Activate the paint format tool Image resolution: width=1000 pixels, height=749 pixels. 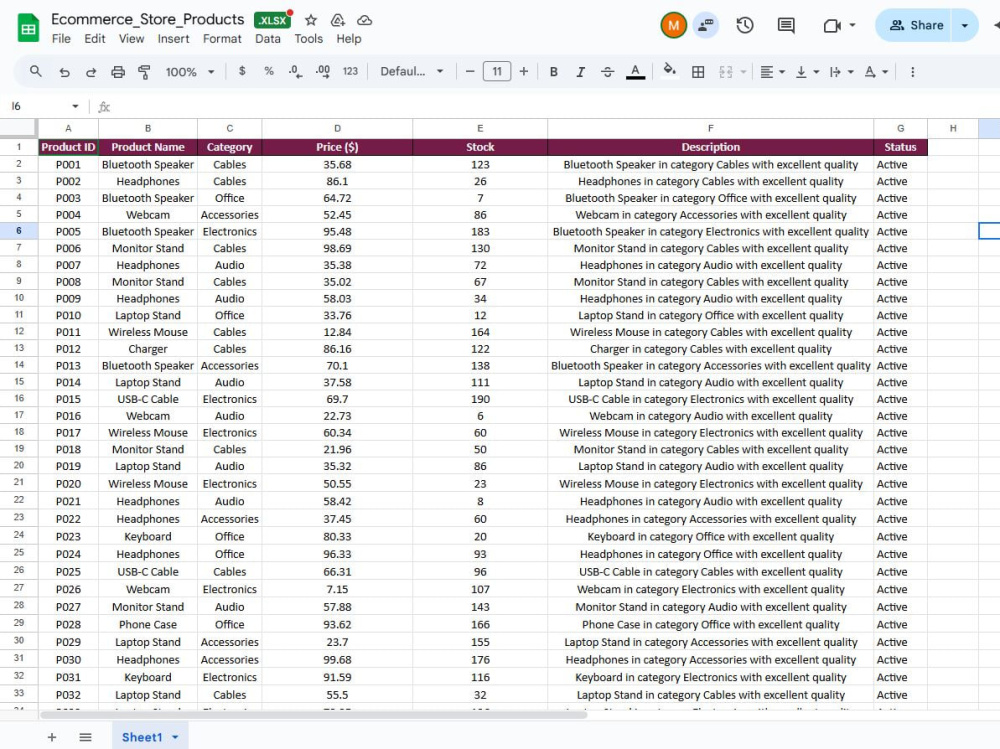click(x=145, y=72)
